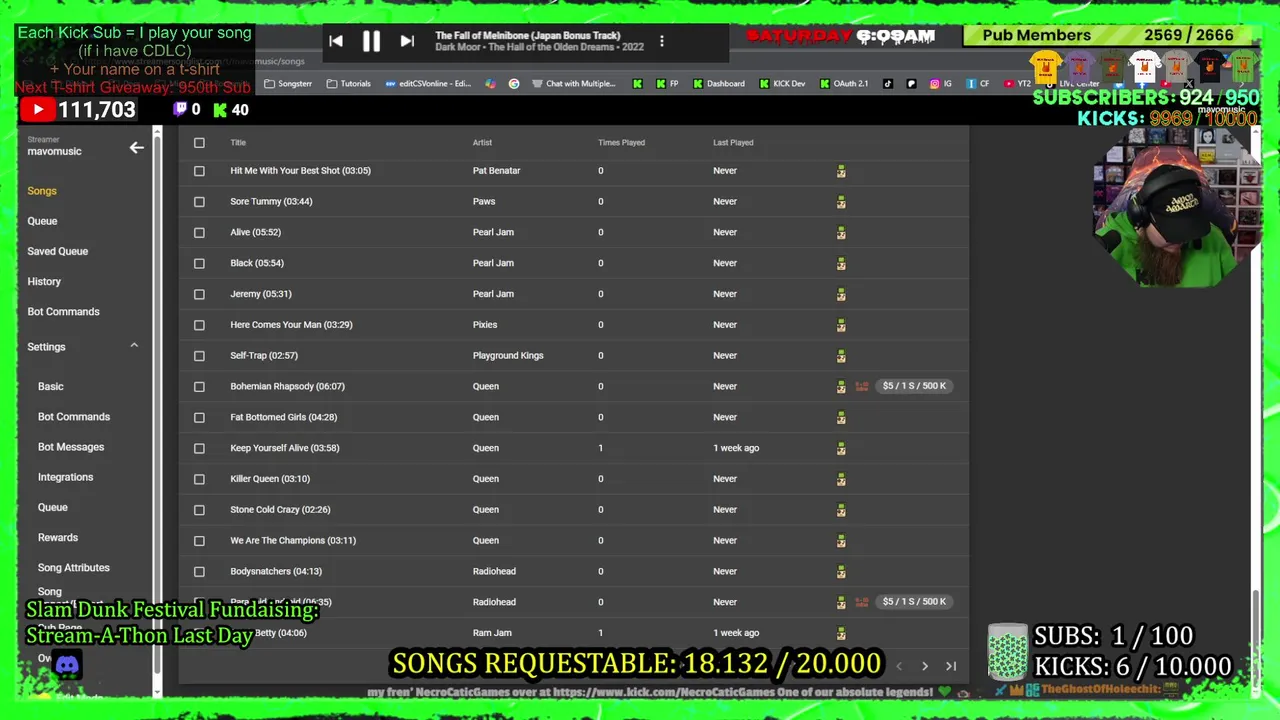The width and height of the screenshot is (1280, 720).
Task: Open Saved Queue in sidebar
Action: (58, 251)
